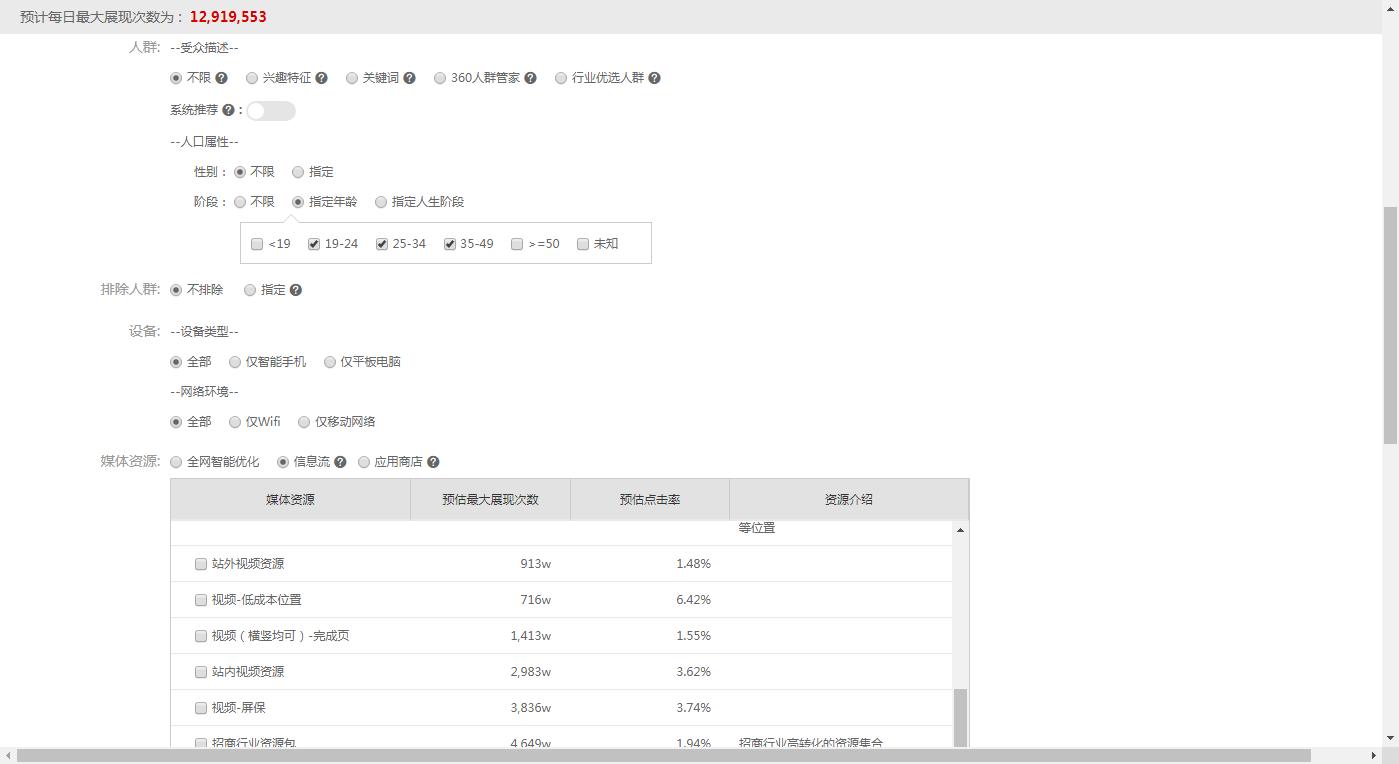1399x764 pixels.
Task: Uncheck the 19-24 age checkbox
Action: click(x=314, y=244)
